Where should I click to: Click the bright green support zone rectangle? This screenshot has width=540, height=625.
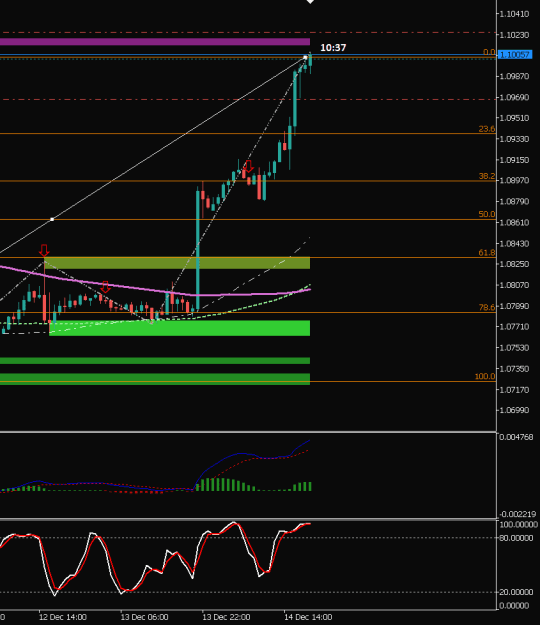pos(179,328)
